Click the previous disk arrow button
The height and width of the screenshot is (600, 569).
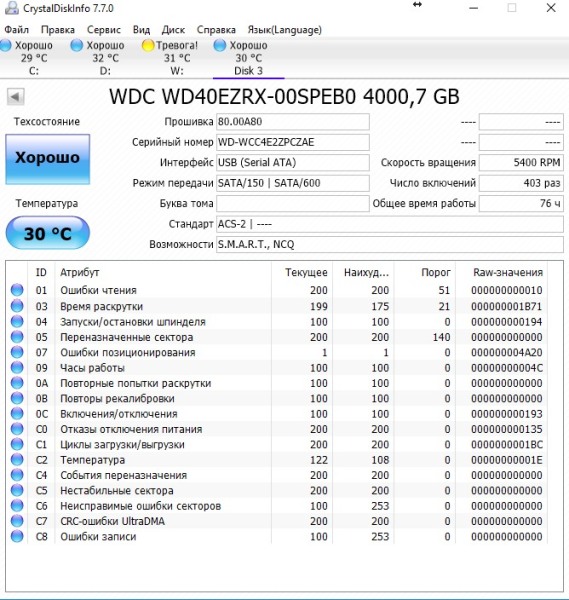click(x=16, y=97)
